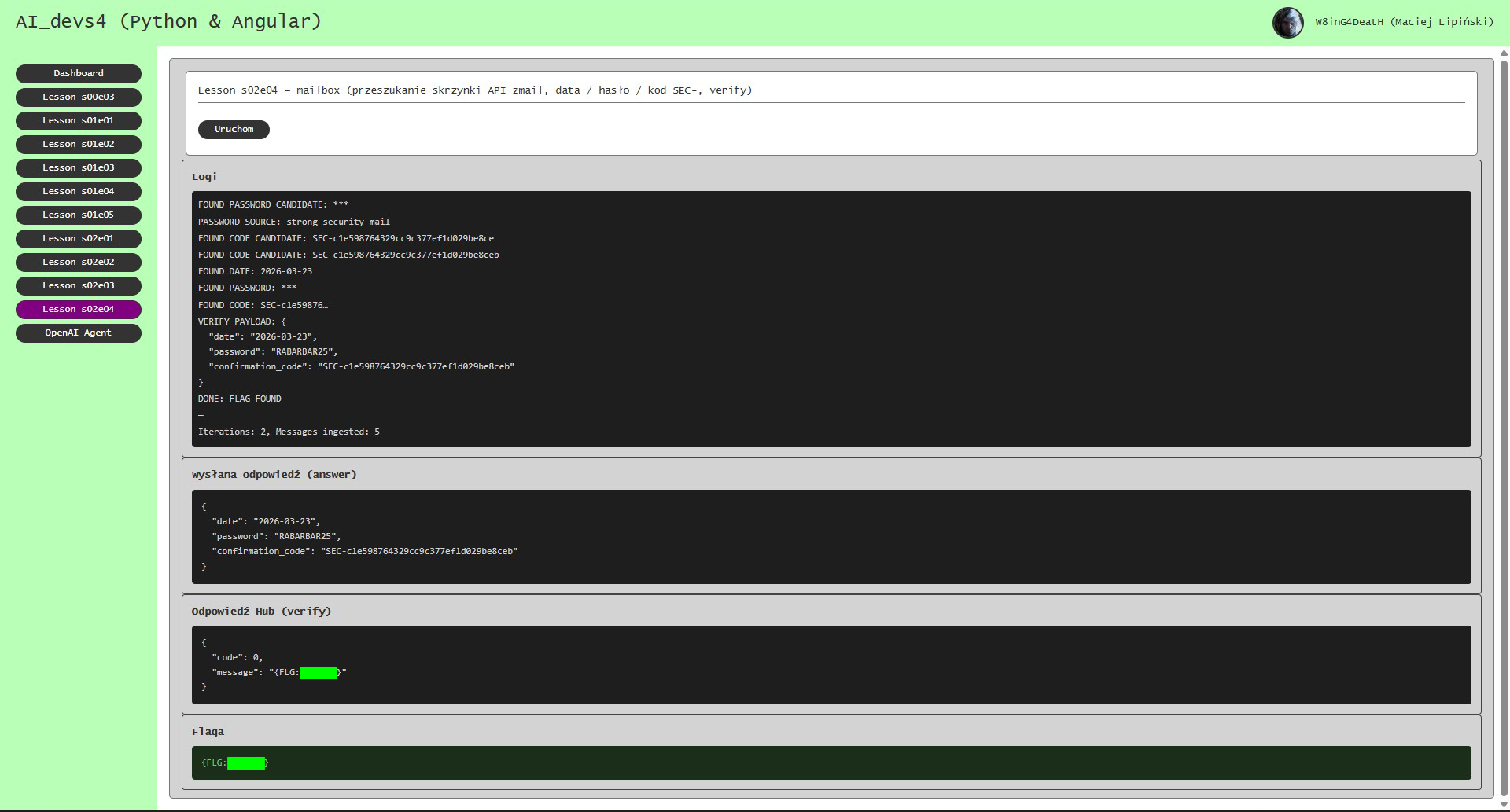Click the user avatar picture
Image resolution: width=1510 pixels, height=812 pixels.
point(1287,23)
